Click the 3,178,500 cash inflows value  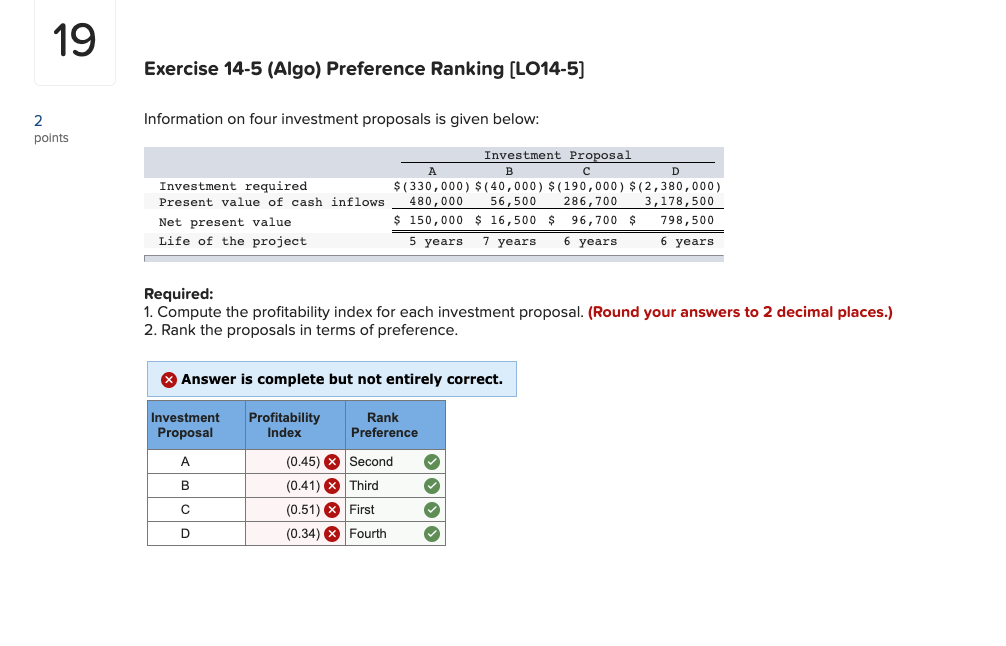pos(679,201)
